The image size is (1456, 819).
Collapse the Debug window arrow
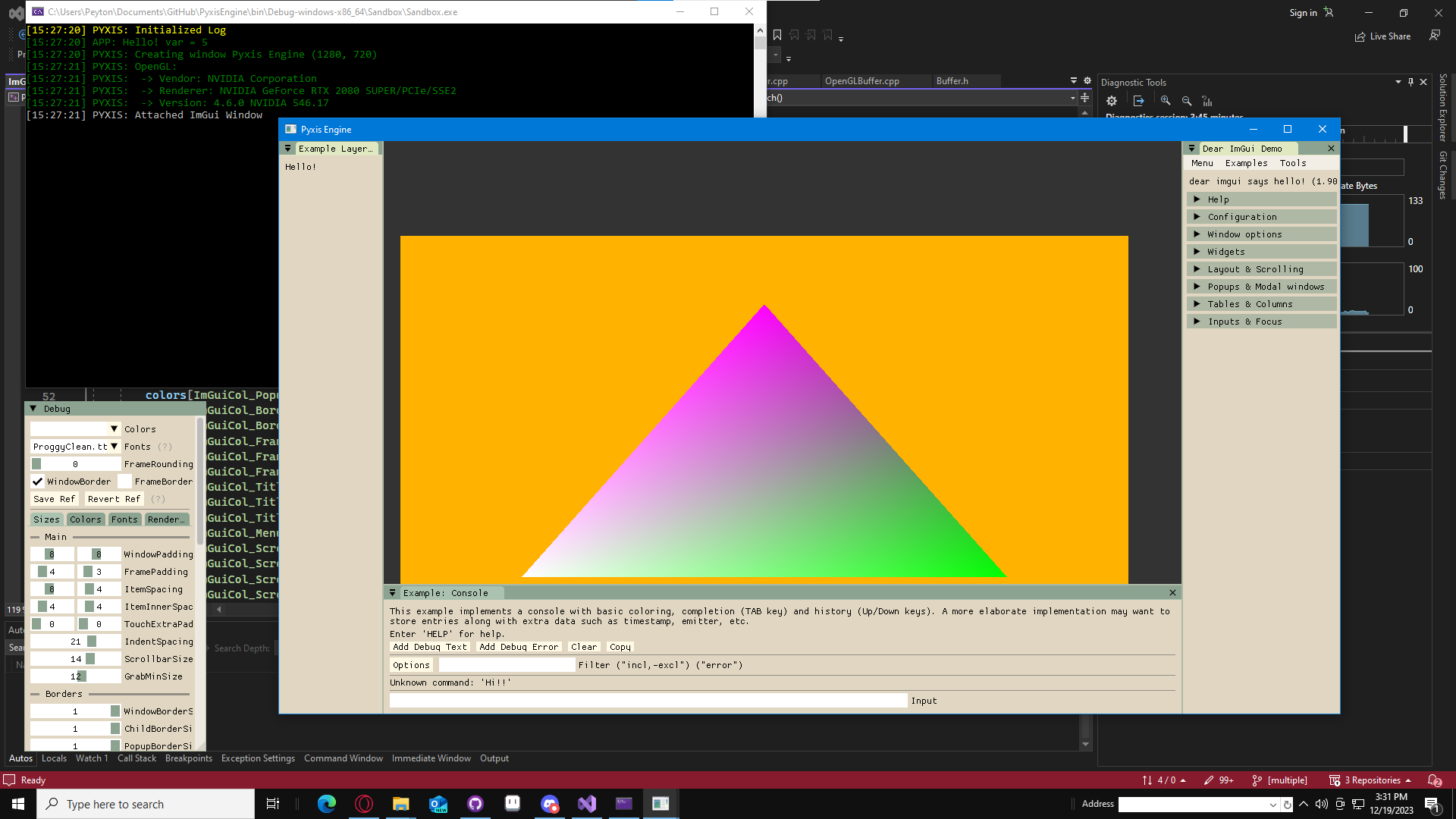pos(33,409)
